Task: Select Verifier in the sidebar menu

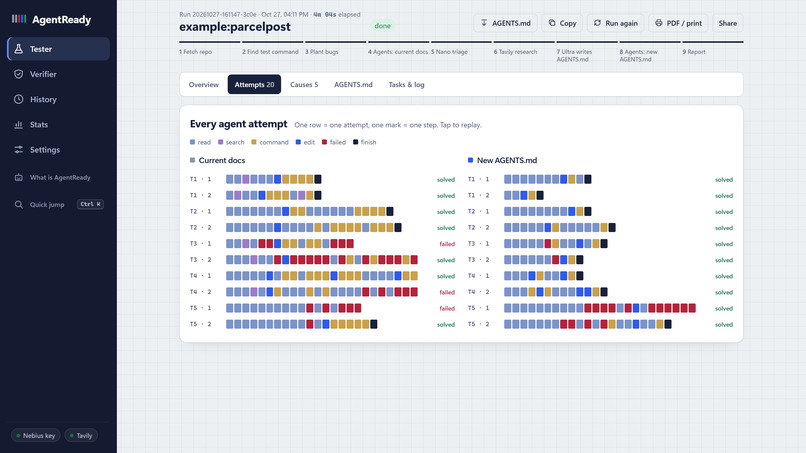Action: [x=59, y=74]
